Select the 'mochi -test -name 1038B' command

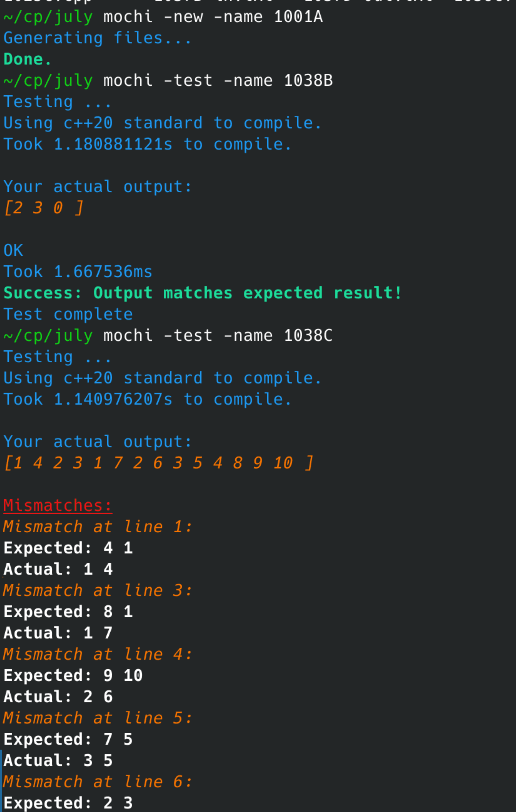218,81
